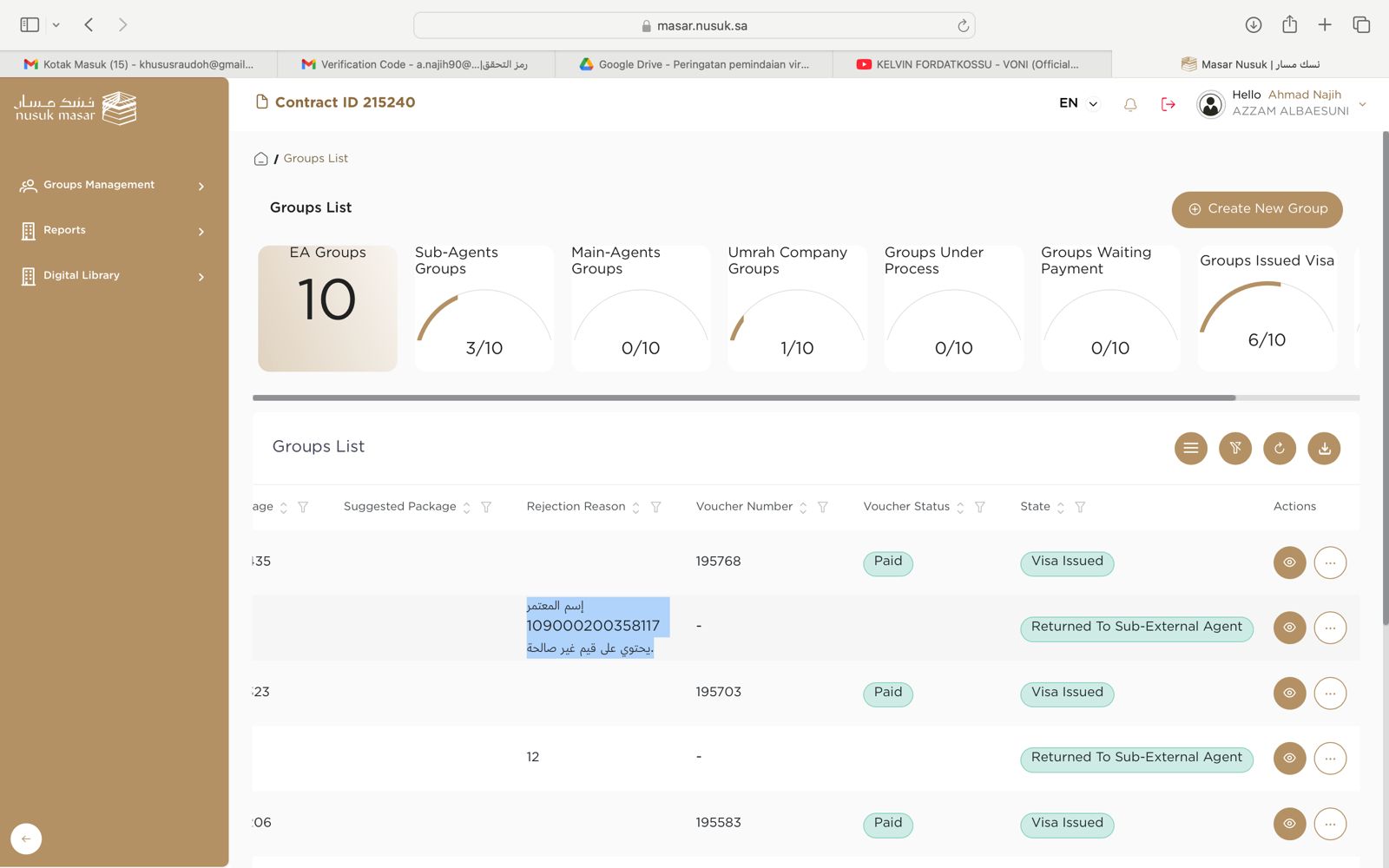Click the notification bell icon
Viewport: 1389px width, 868px height.
(x=1129, y=104)
